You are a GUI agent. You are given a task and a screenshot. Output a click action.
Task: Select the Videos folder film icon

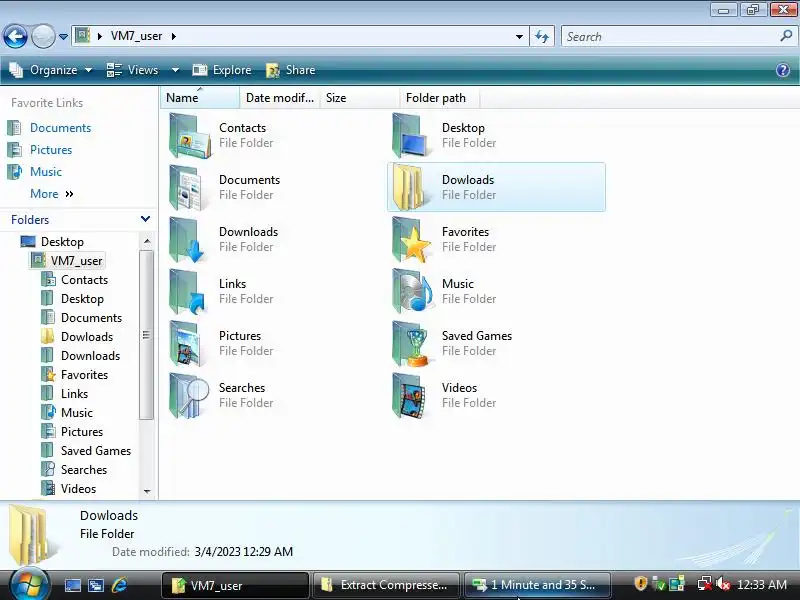coord(409,396)
